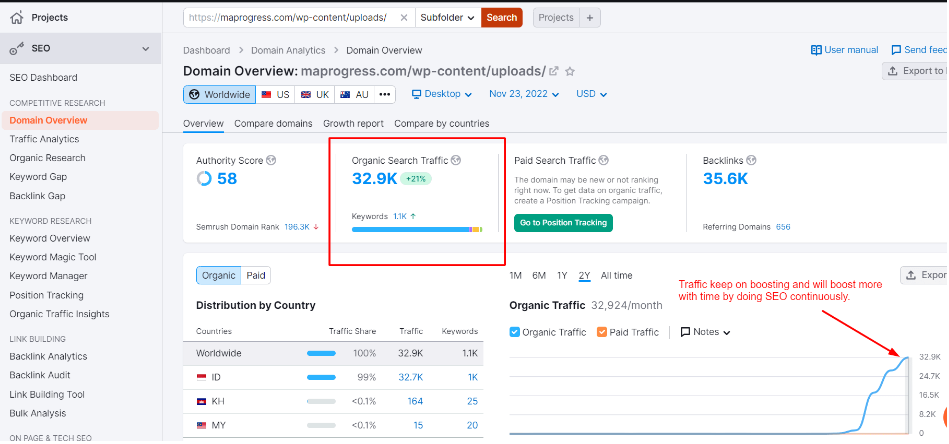This screenshot has width=949, height=444.
Task: Select the Organic toggle in distribution panel
Action: (218, 276)
